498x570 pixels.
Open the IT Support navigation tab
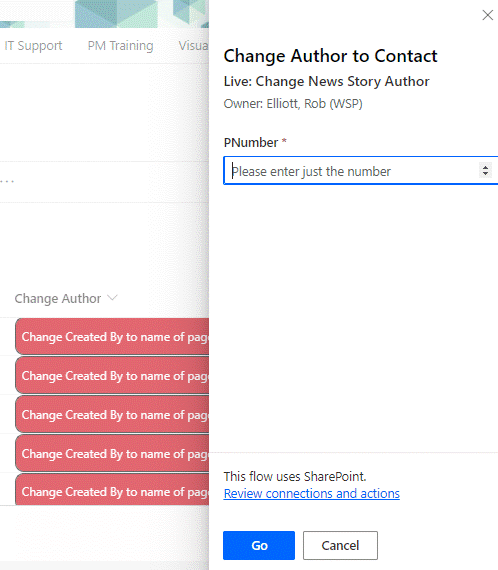(33, 46)
